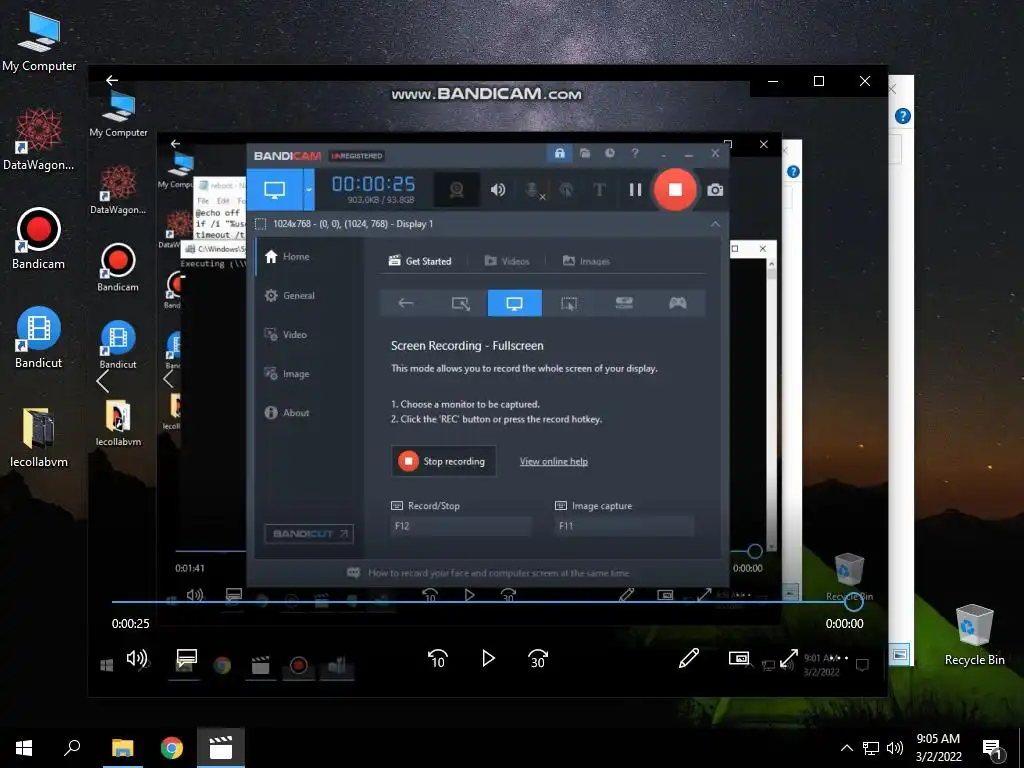Open General settings in Bandicam sidebar
The image size is (1024, 768).
pyautogui.click(x=289, y=296)
